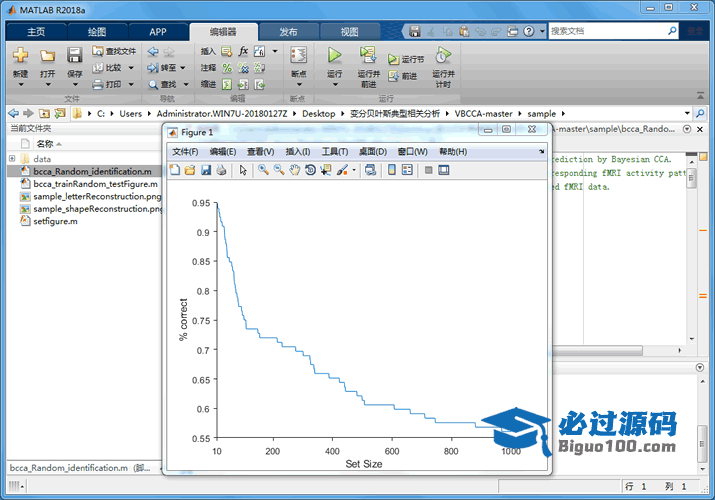Click the Advance (前进) button
The image size is (715, 500).
click(x=403, y=76)
